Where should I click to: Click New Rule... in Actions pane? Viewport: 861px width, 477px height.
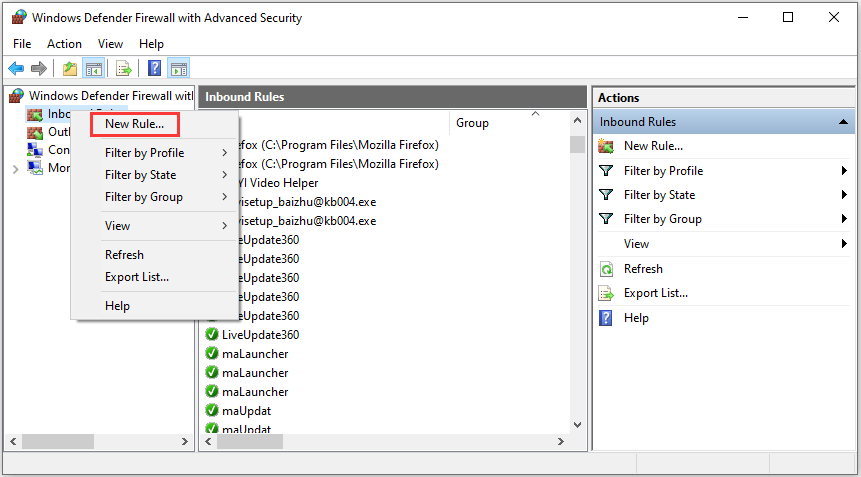click(653, 146)
